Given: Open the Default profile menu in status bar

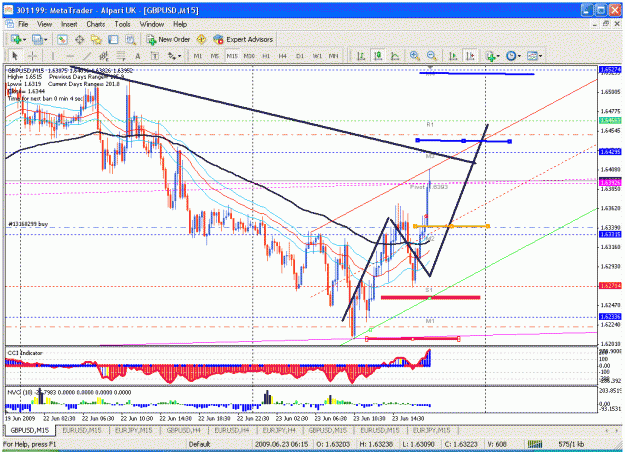Looking at the screenshot, I should [x=199, y=444].
